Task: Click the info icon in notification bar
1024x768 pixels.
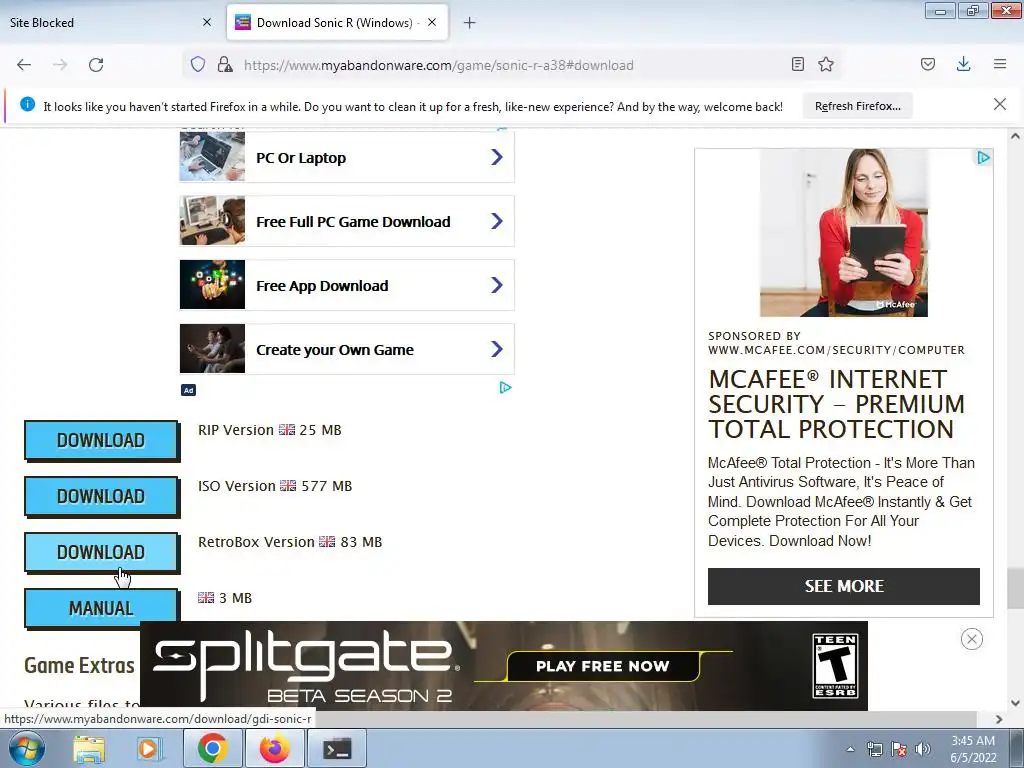Action: pyautogui.click(x=27, y=104)
